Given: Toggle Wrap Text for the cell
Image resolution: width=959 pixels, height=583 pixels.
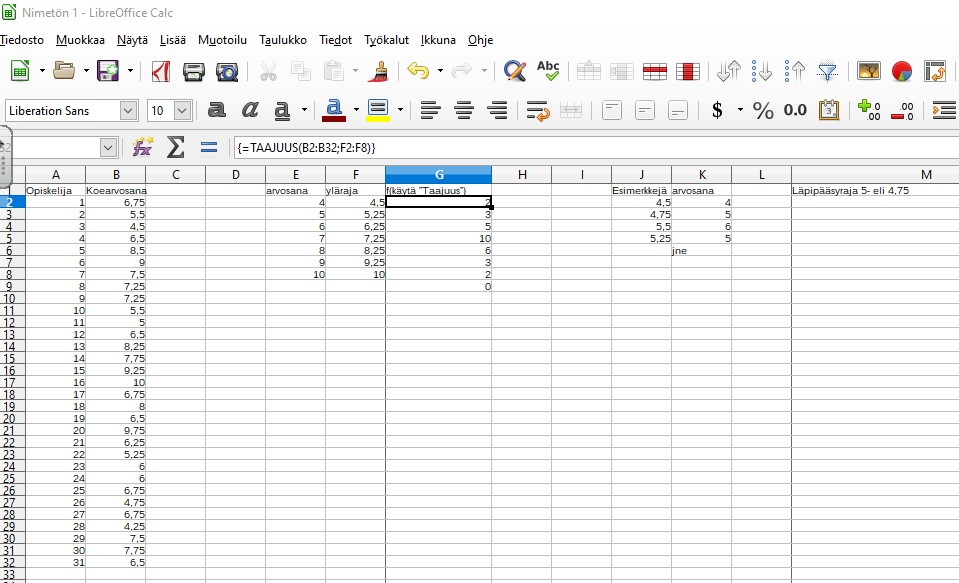Looking at the screenshot, I should click(x=537, y=110).
